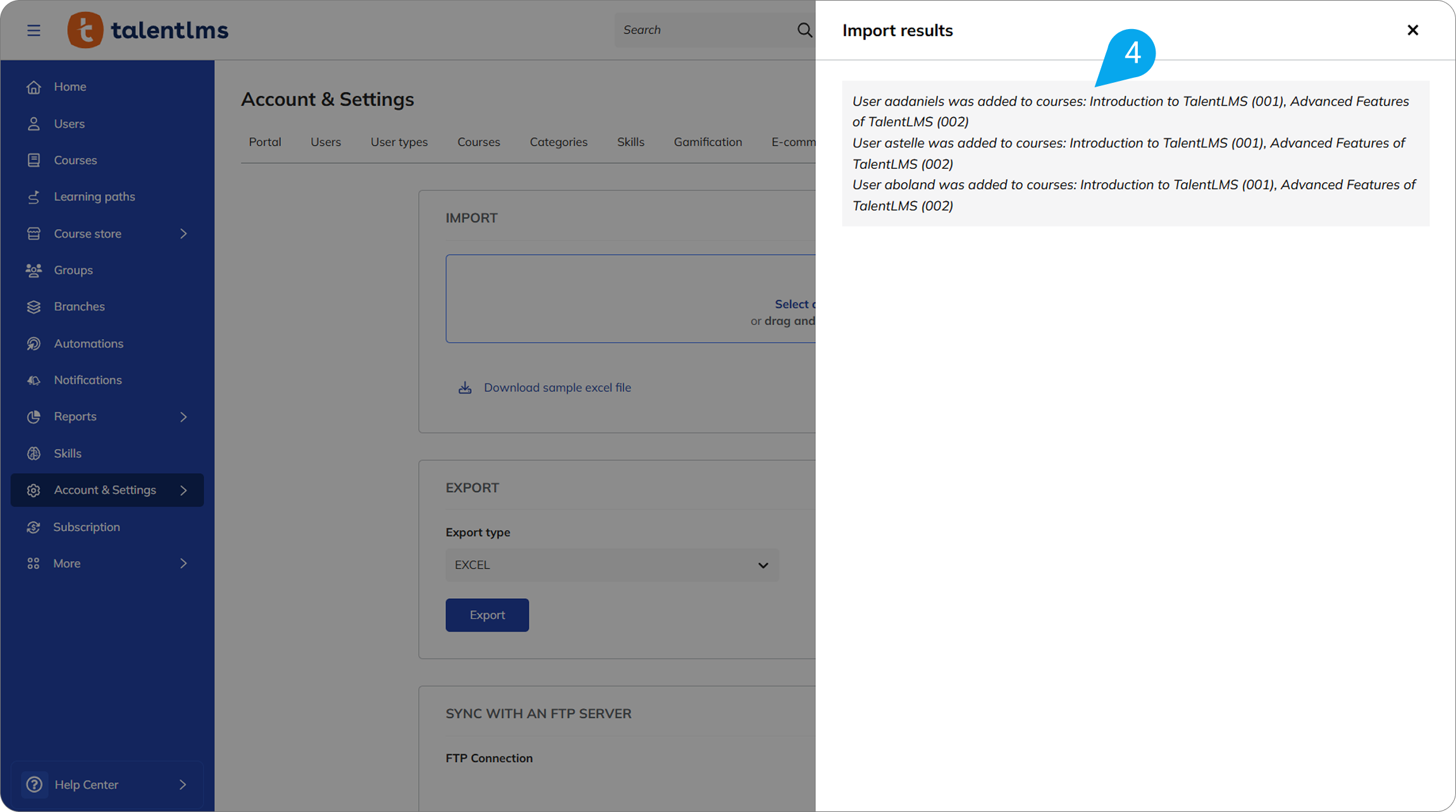Click the download sample file icon
1456x812 pixels.
point(465,388)
